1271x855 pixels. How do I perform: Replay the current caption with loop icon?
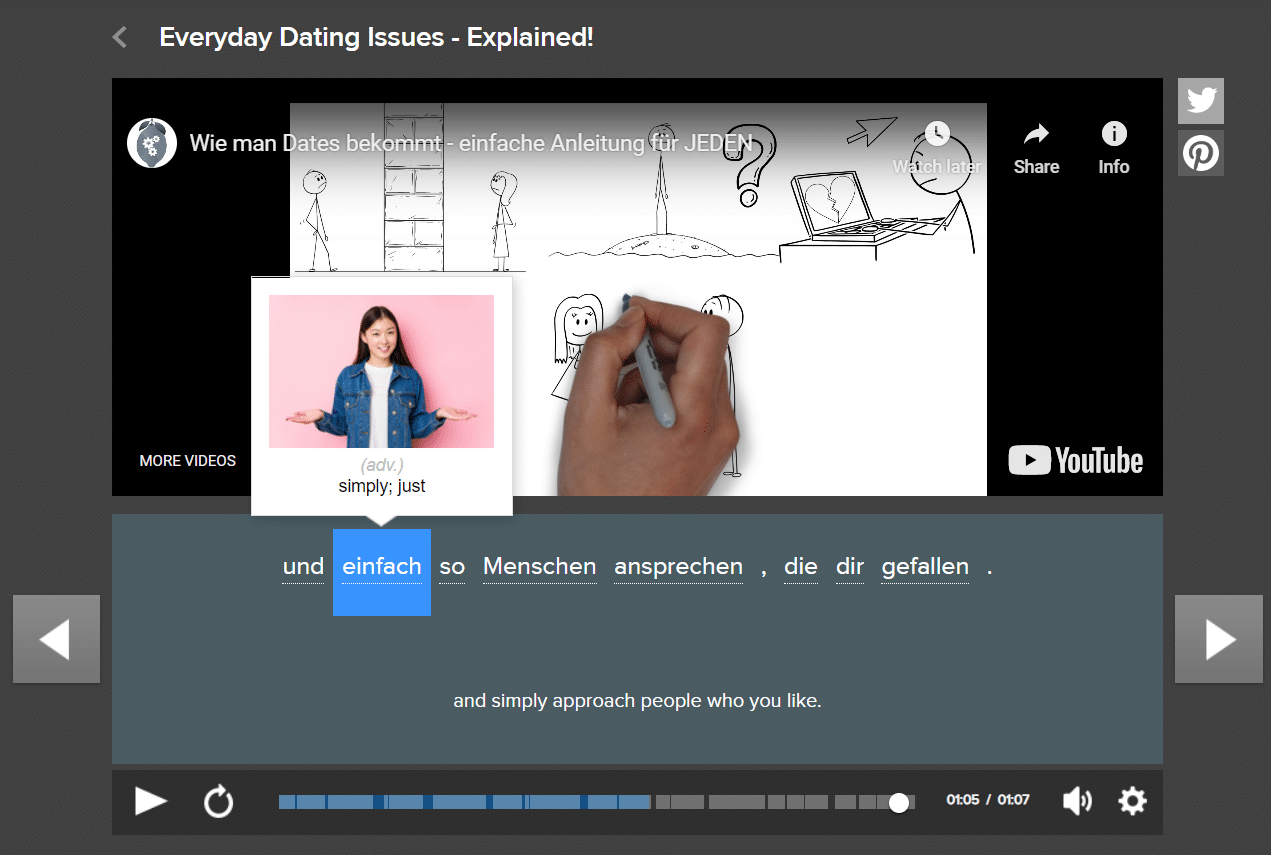click(x=218, y=802)
